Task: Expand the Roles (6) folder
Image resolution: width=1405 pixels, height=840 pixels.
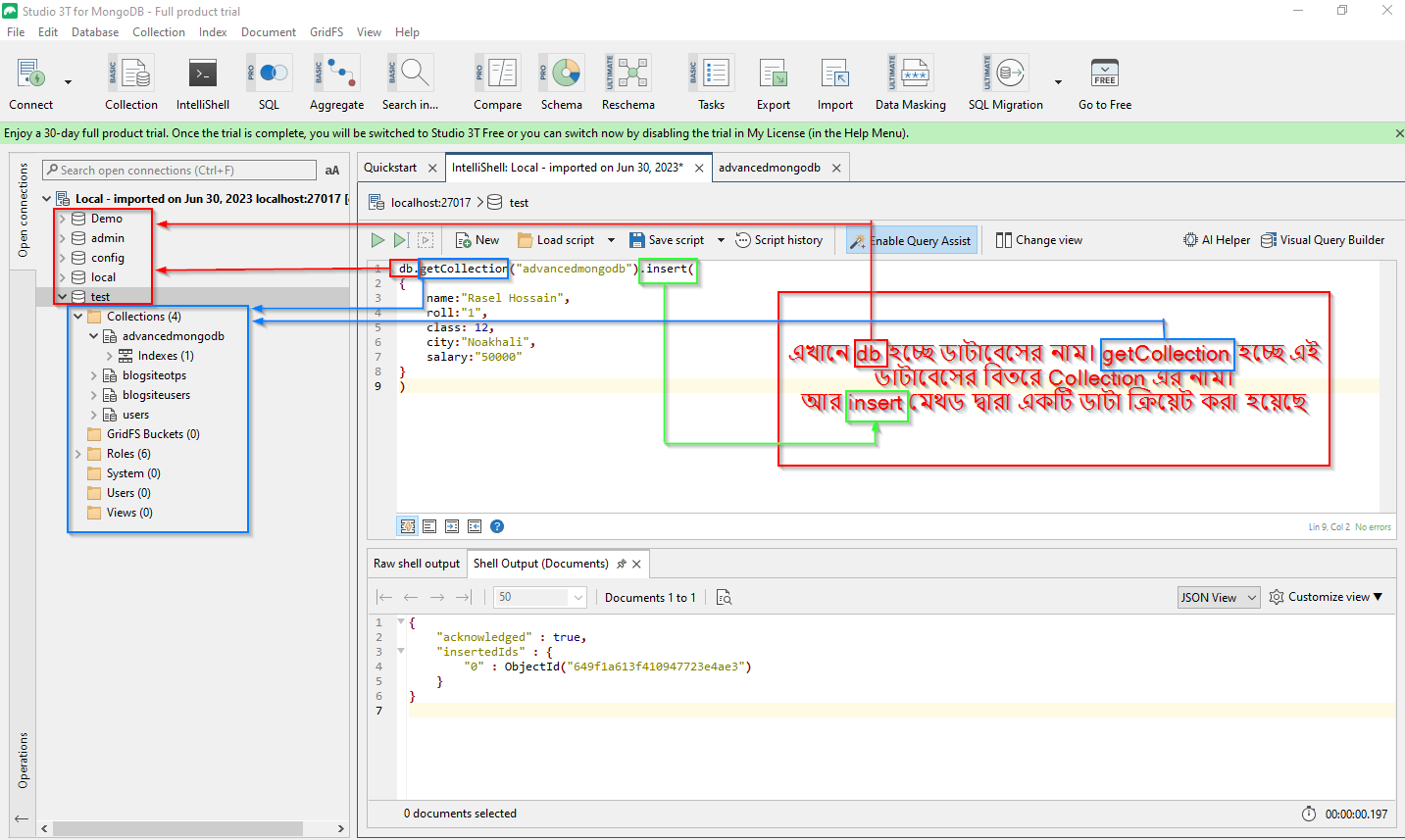Action: 78,454
